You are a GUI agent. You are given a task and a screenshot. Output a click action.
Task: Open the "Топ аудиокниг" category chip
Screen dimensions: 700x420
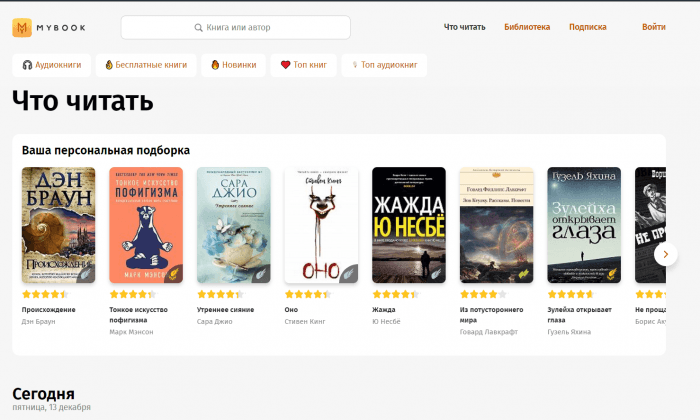[x=384, y=65]
